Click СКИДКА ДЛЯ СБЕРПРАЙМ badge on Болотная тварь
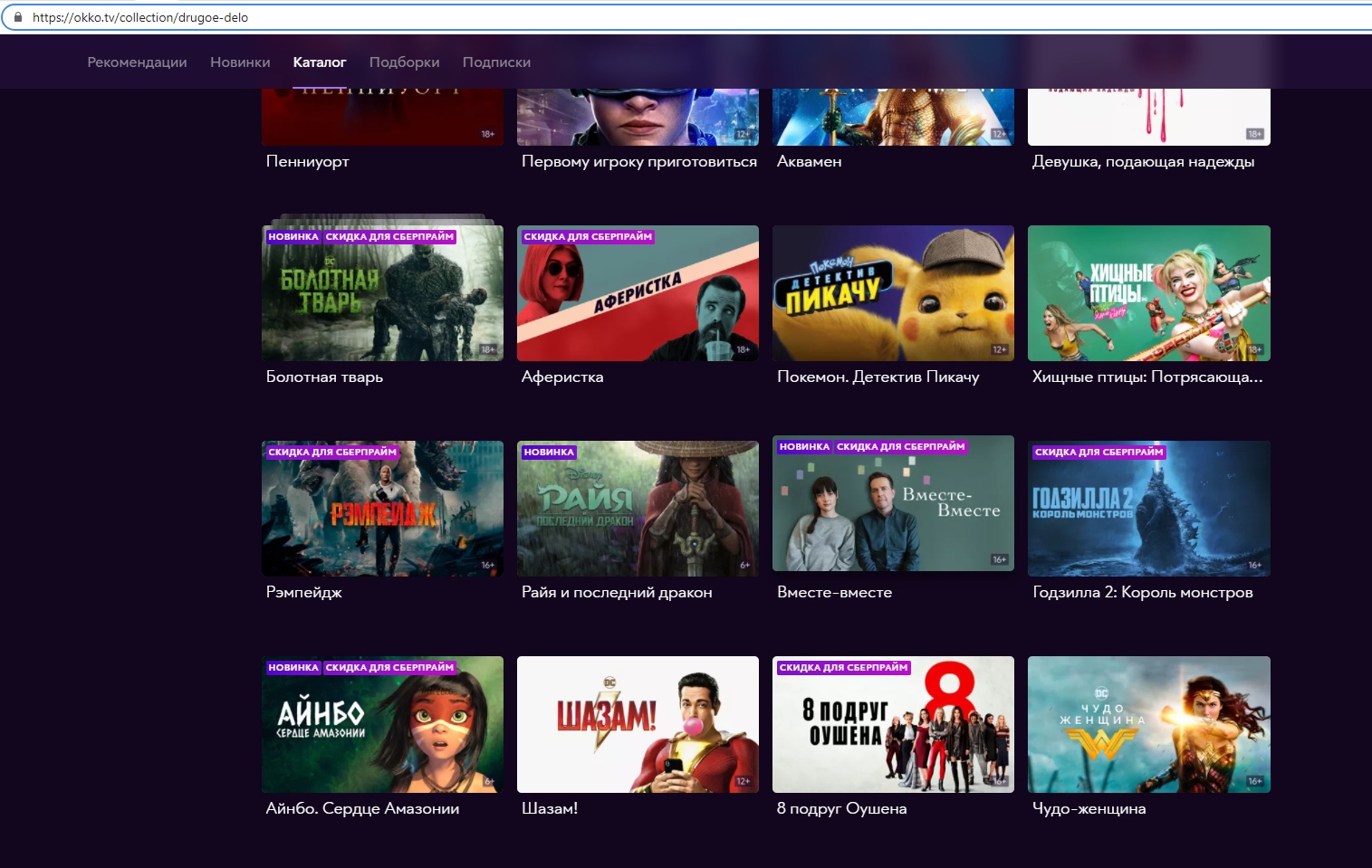Screen dimensions: 1372x868 389,236
